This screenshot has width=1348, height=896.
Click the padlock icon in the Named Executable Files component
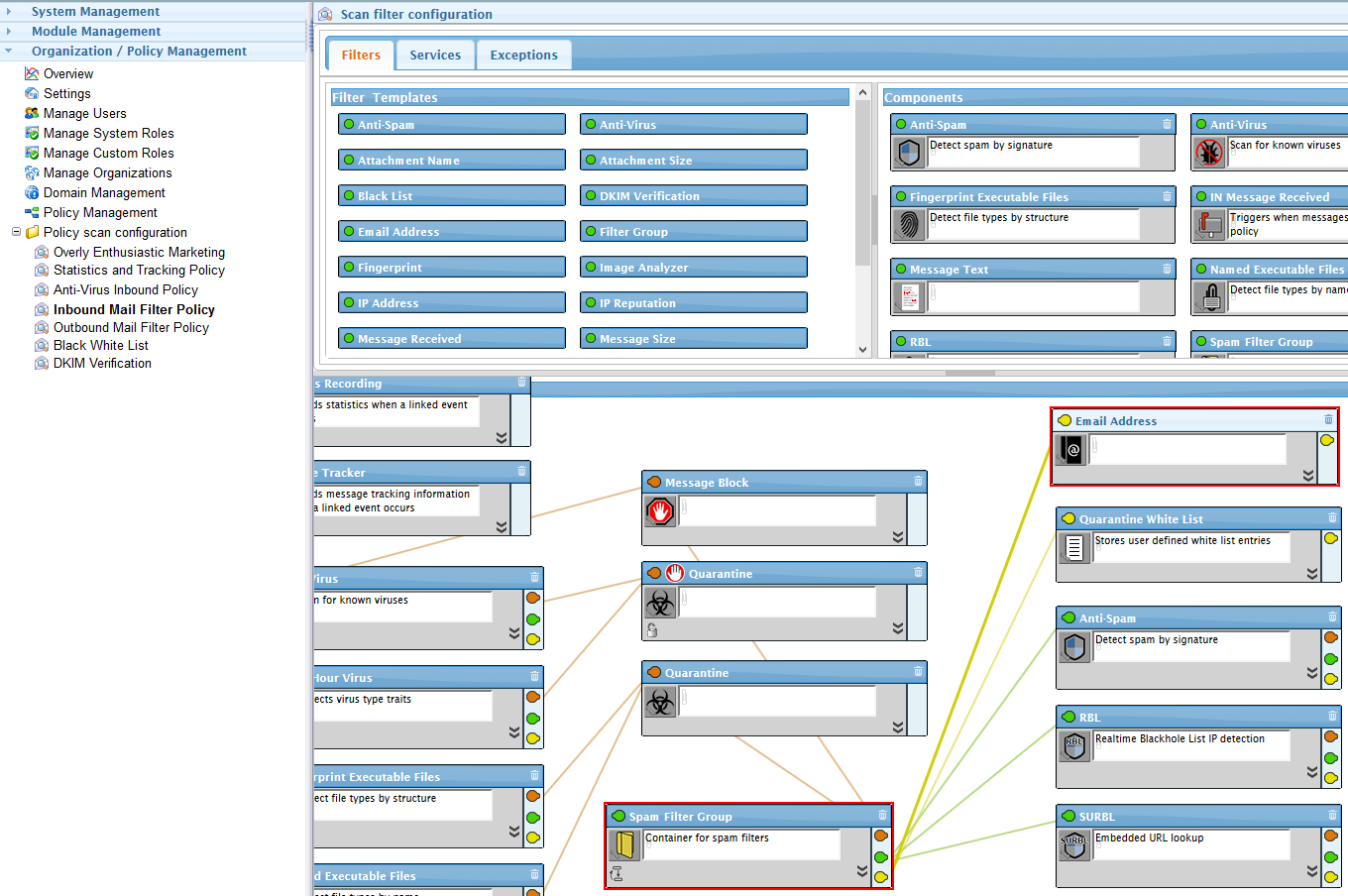pyautogui.click(x=1209, y=297)
